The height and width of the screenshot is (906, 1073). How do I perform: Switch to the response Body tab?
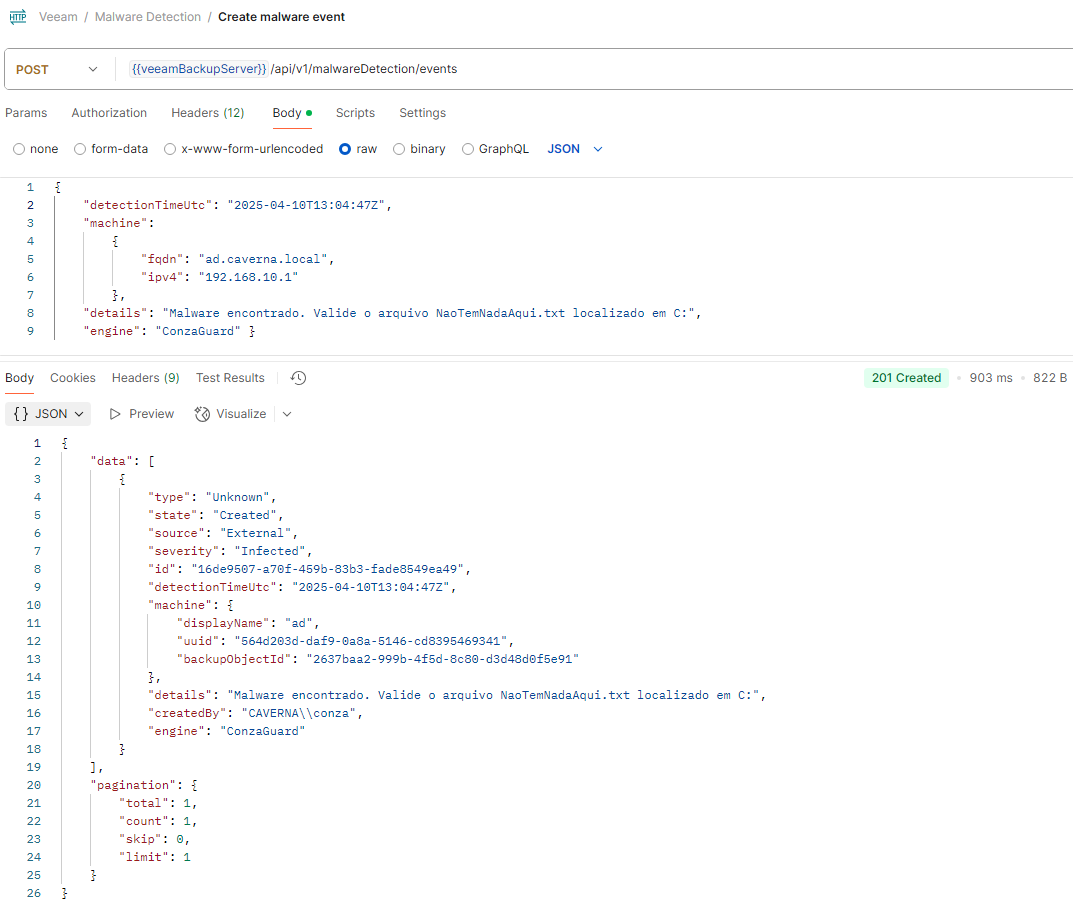pos(19,378)
